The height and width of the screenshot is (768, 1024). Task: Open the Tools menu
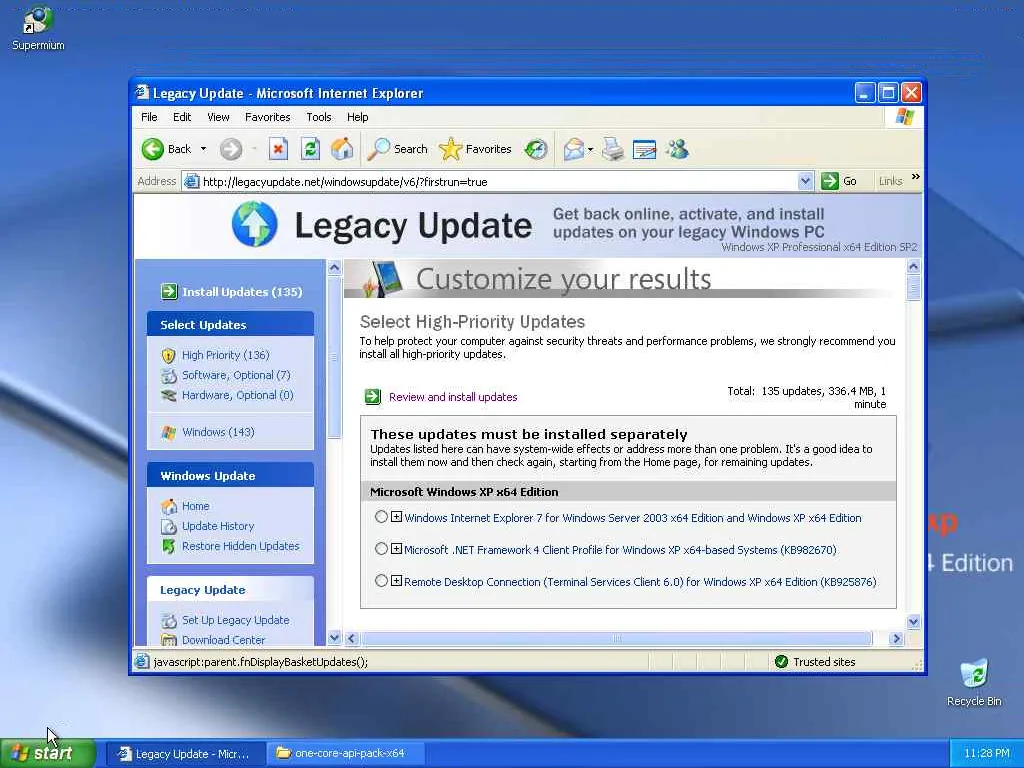coord(319,117)
